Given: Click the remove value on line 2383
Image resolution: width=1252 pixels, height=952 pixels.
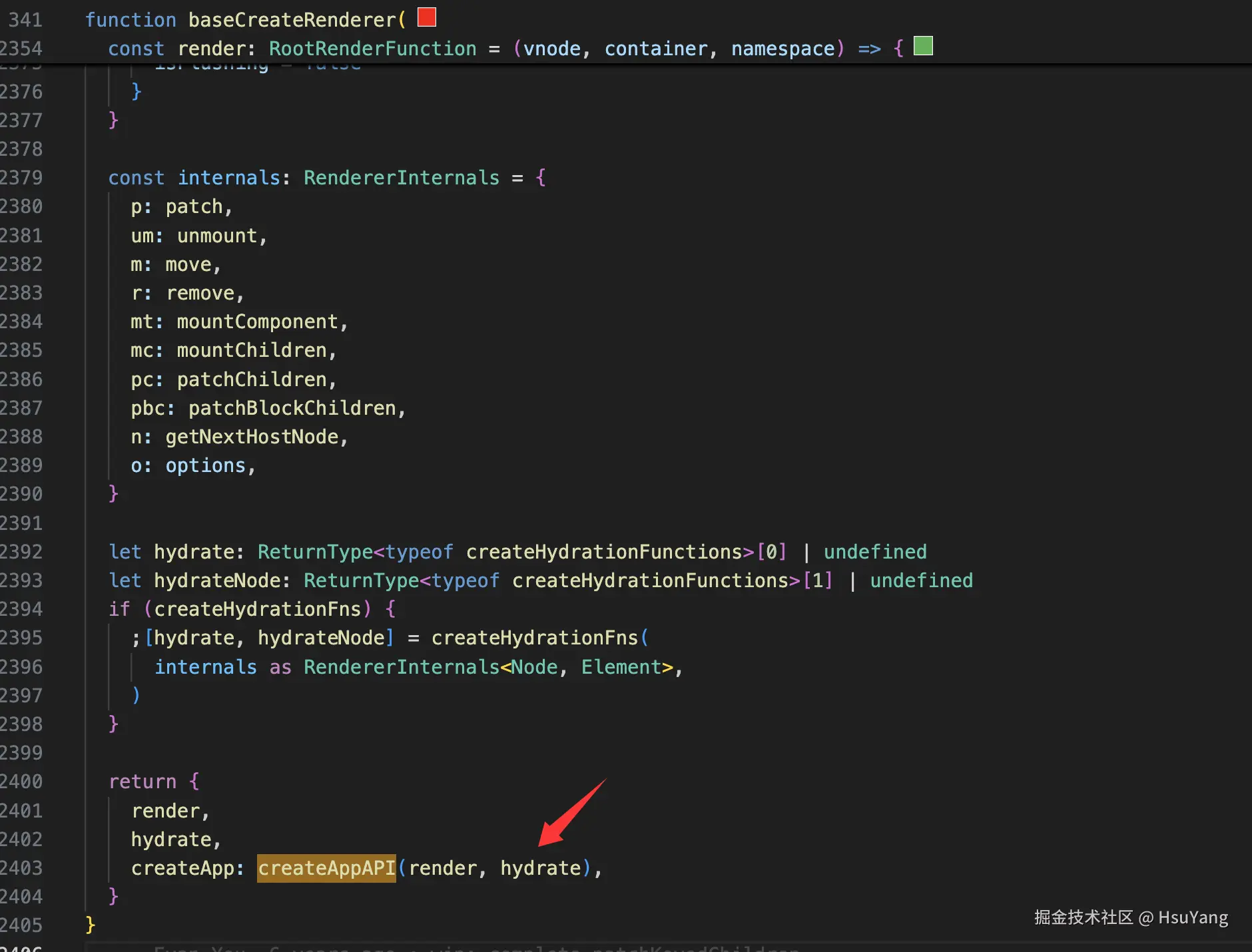Looking at the screenshot, I should tap(200, 293).
